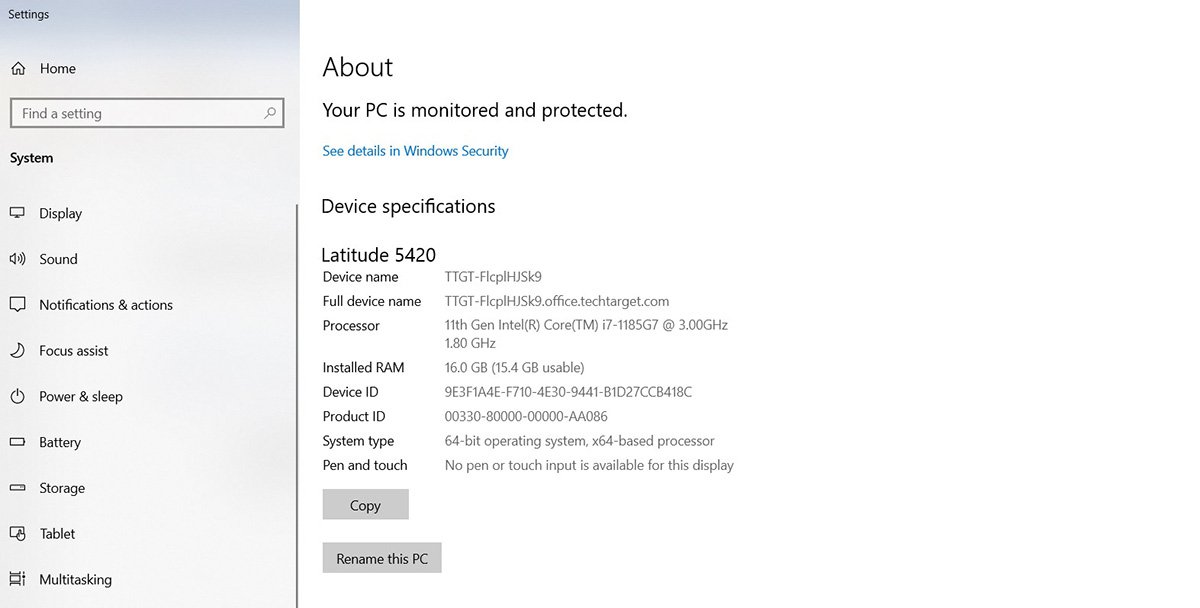
Task: Open the Display settings page
Action: pyautogui.click(x=60, y=213)
